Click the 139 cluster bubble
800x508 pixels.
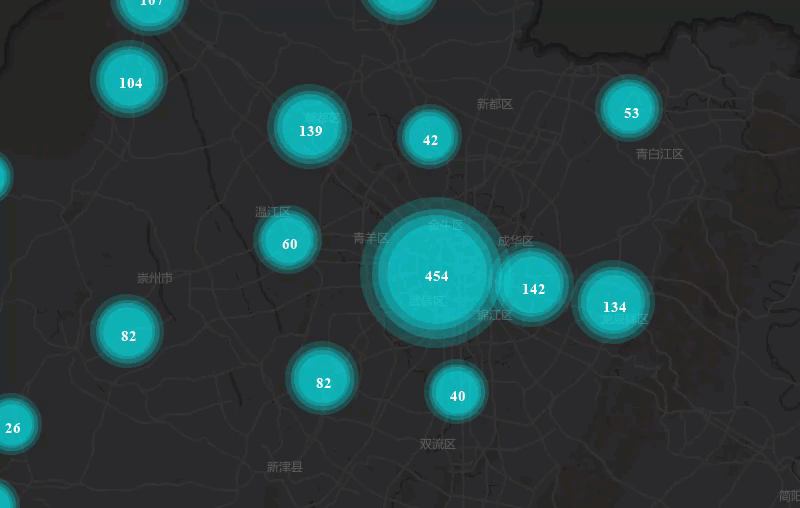pos(310,130)
